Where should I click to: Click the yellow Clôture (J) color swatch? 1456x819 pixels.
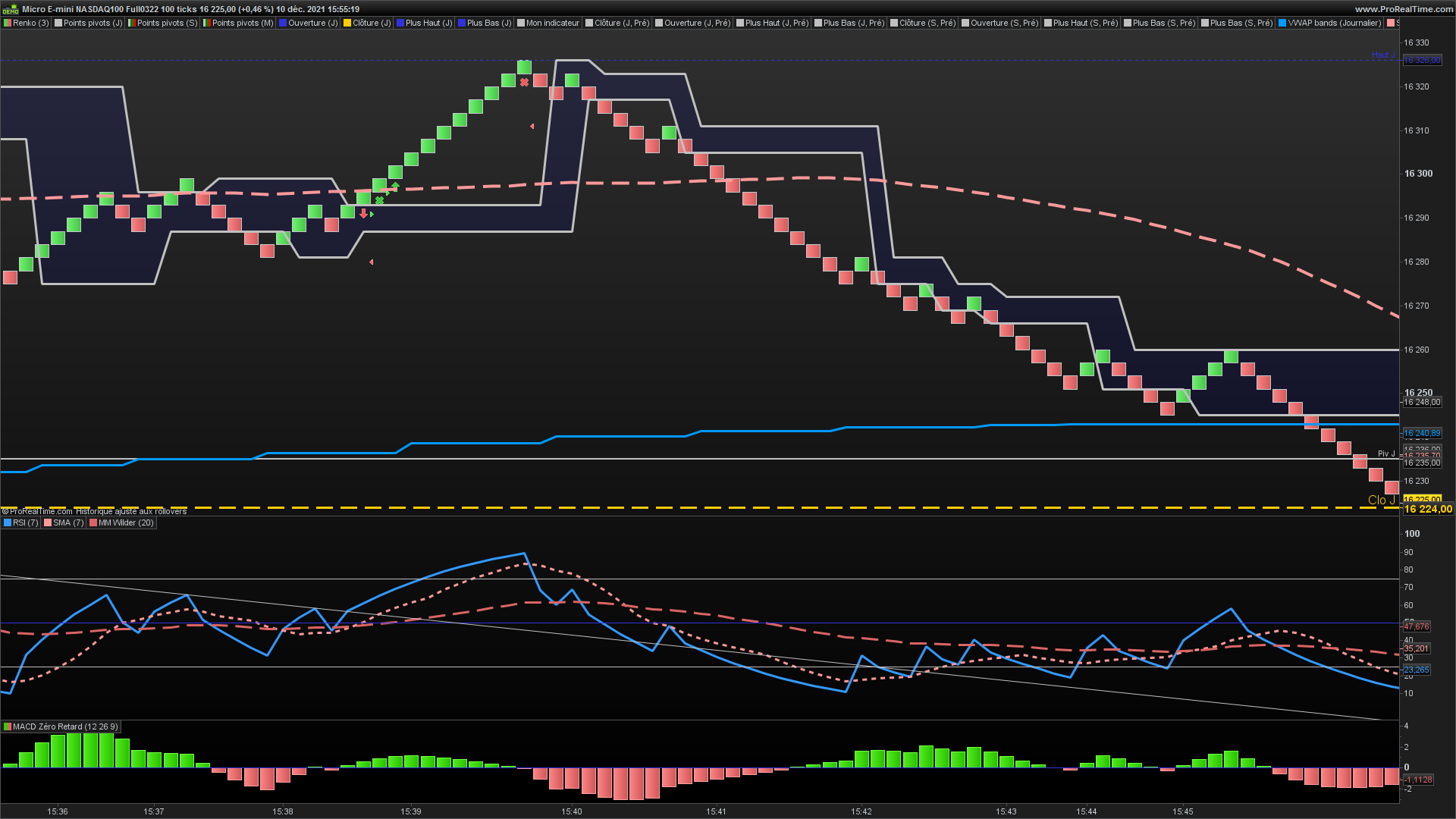pos(347,23)
